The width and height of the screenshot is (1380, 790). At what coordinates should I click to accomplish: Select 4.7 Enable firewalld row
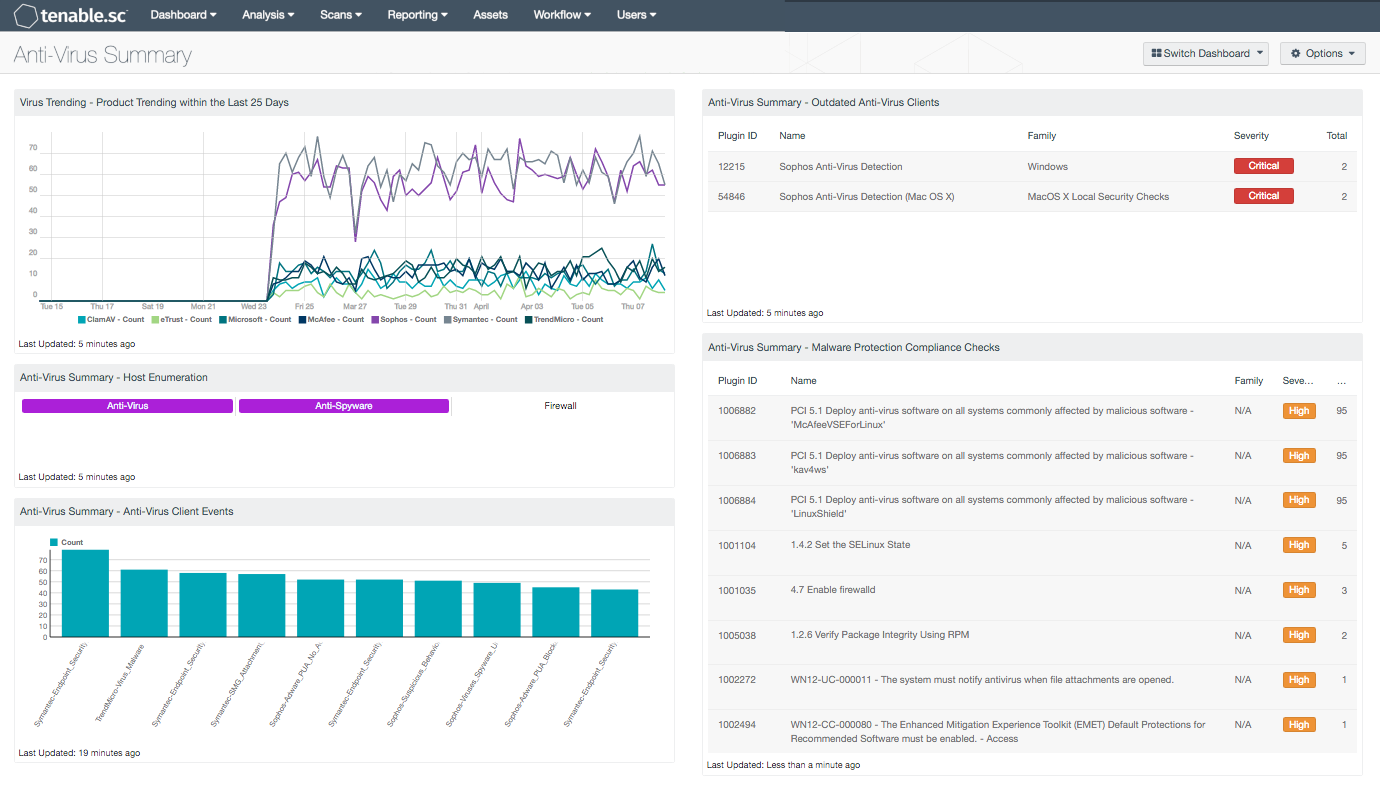coord(1032,598)
